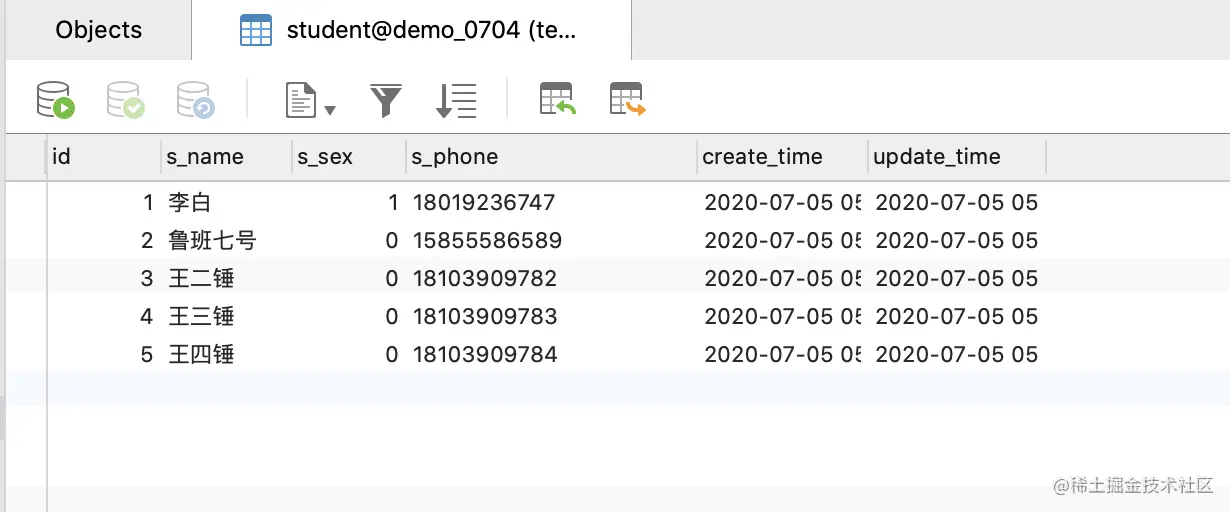Click the update_time cell in the 鲁班七号 row

coord(957,241)
